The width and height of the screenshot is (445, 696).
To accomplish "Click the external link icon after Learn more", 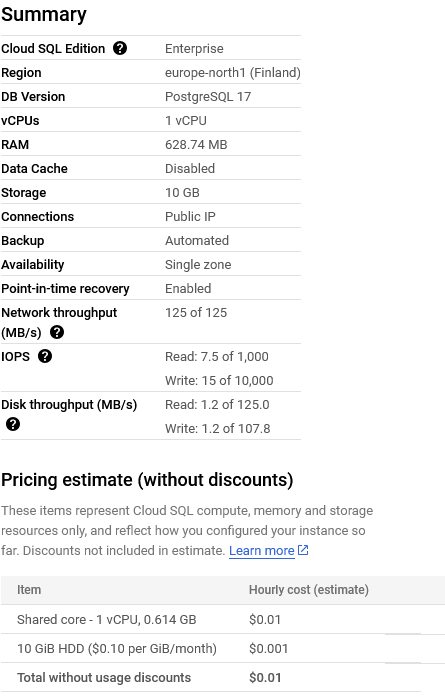I will coord(303,550).
